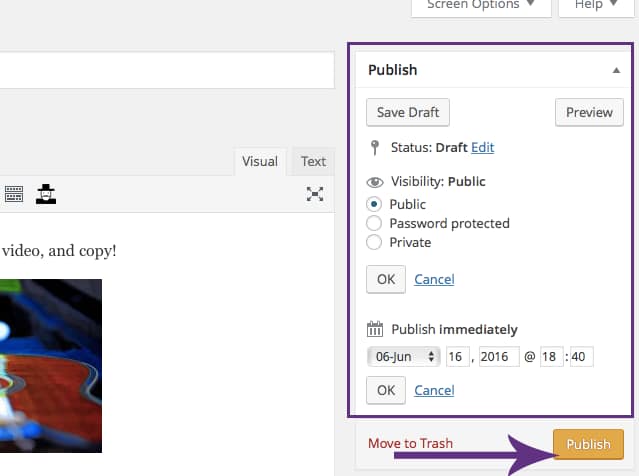639x476 pixels.
Task: Set post visibility to Private
Action: click(x=375, y=242)
